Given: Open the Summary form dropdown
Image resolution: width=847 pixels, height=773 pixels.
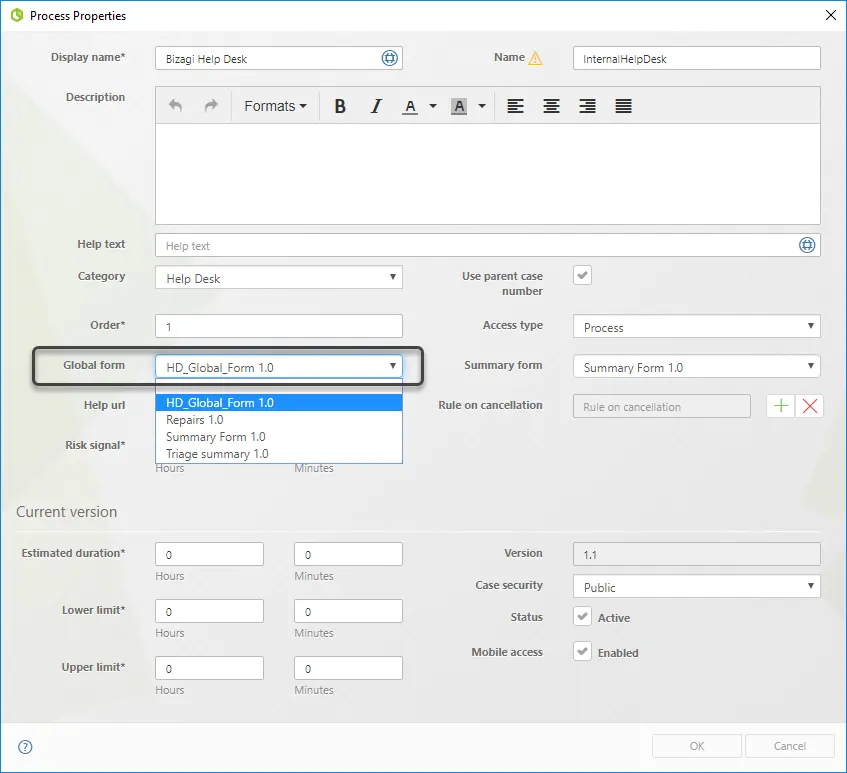Looking at the screenshot, I should click(696, 366).
